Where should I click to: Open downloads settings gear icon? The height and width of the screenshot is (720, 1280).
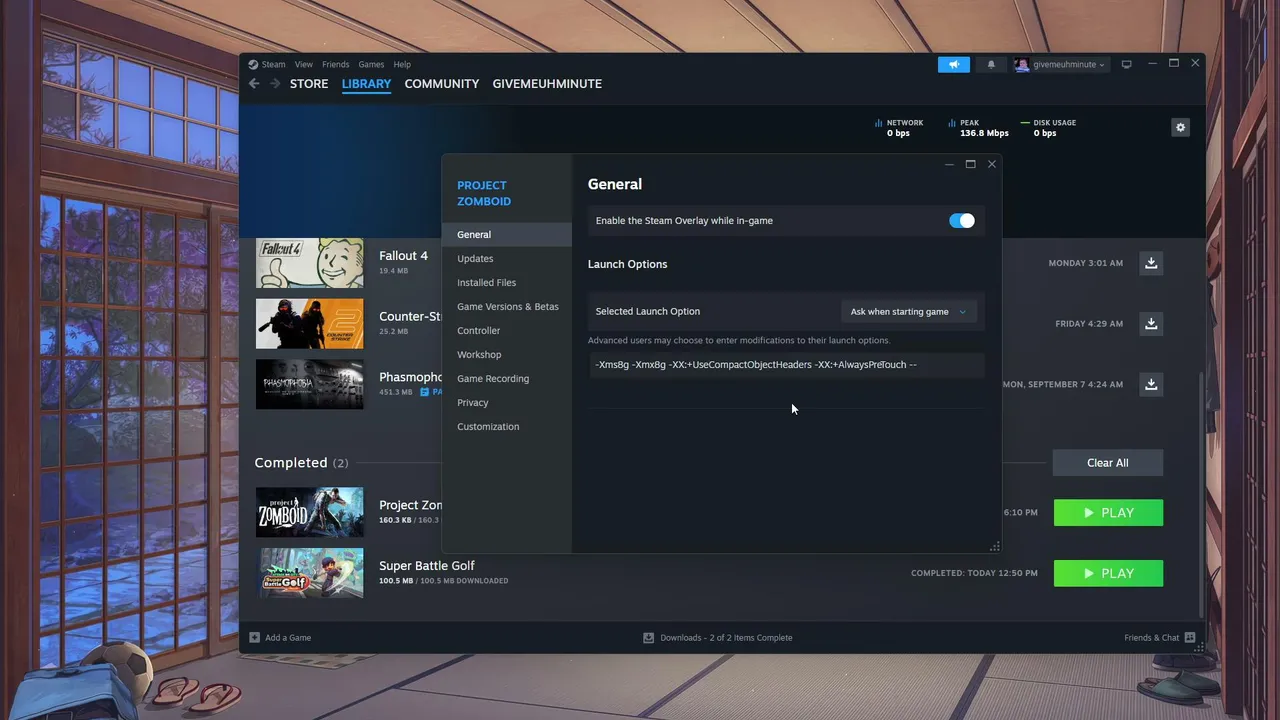pos(1181,127)
